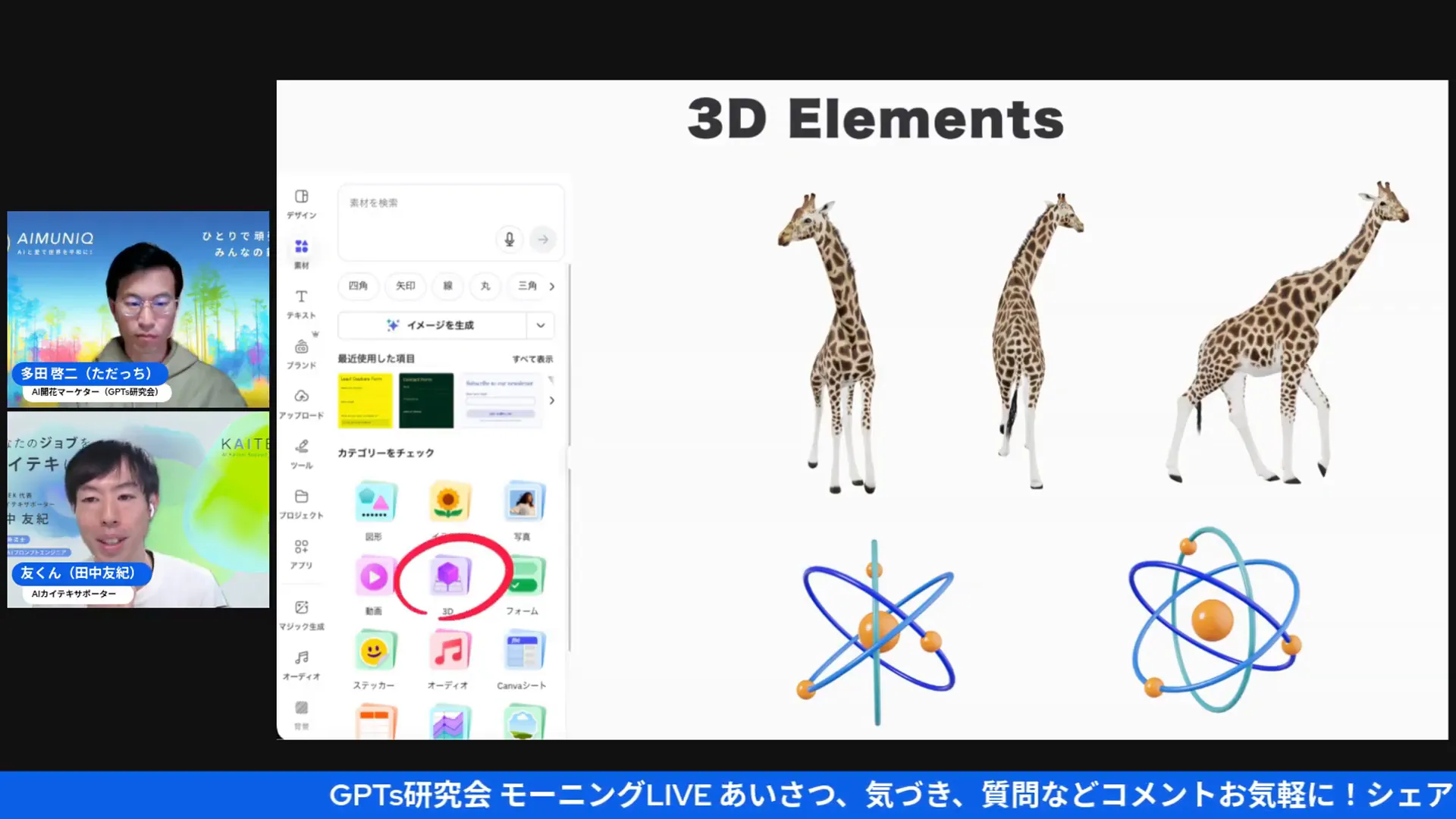This screenshot has width=1456, height=819.
Task: Select the アップロード sidebar icon
Action: 302,403
